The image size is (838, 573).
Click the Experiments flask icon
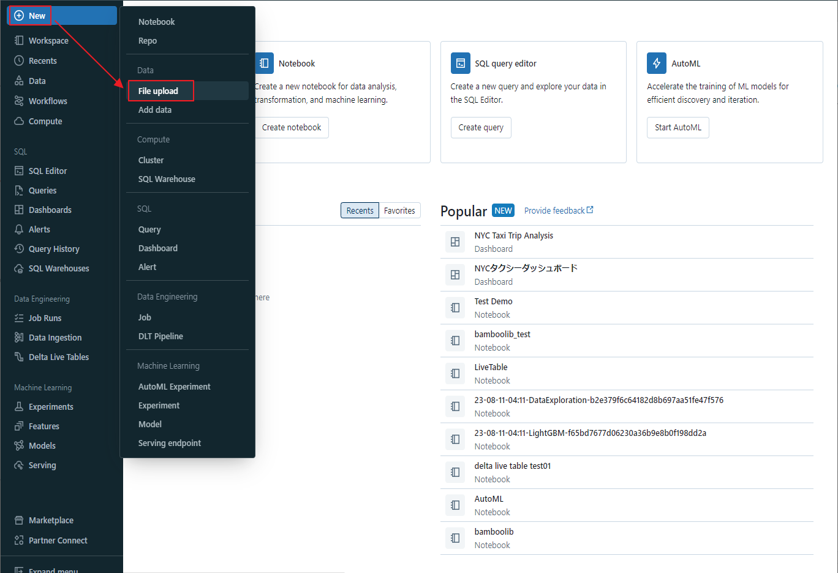point(19,407)
